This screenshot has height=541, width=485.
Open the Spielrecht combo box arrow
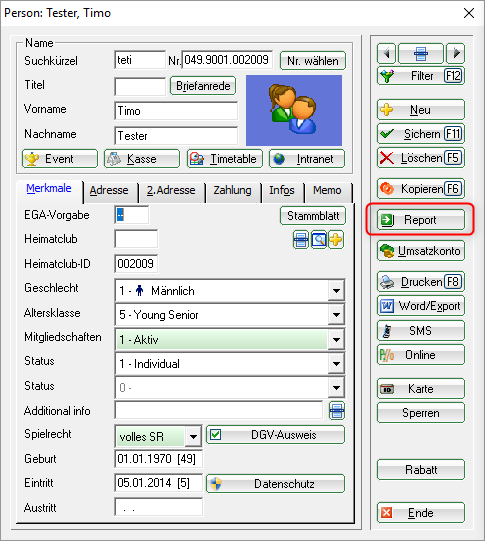(x=193, y=437)
